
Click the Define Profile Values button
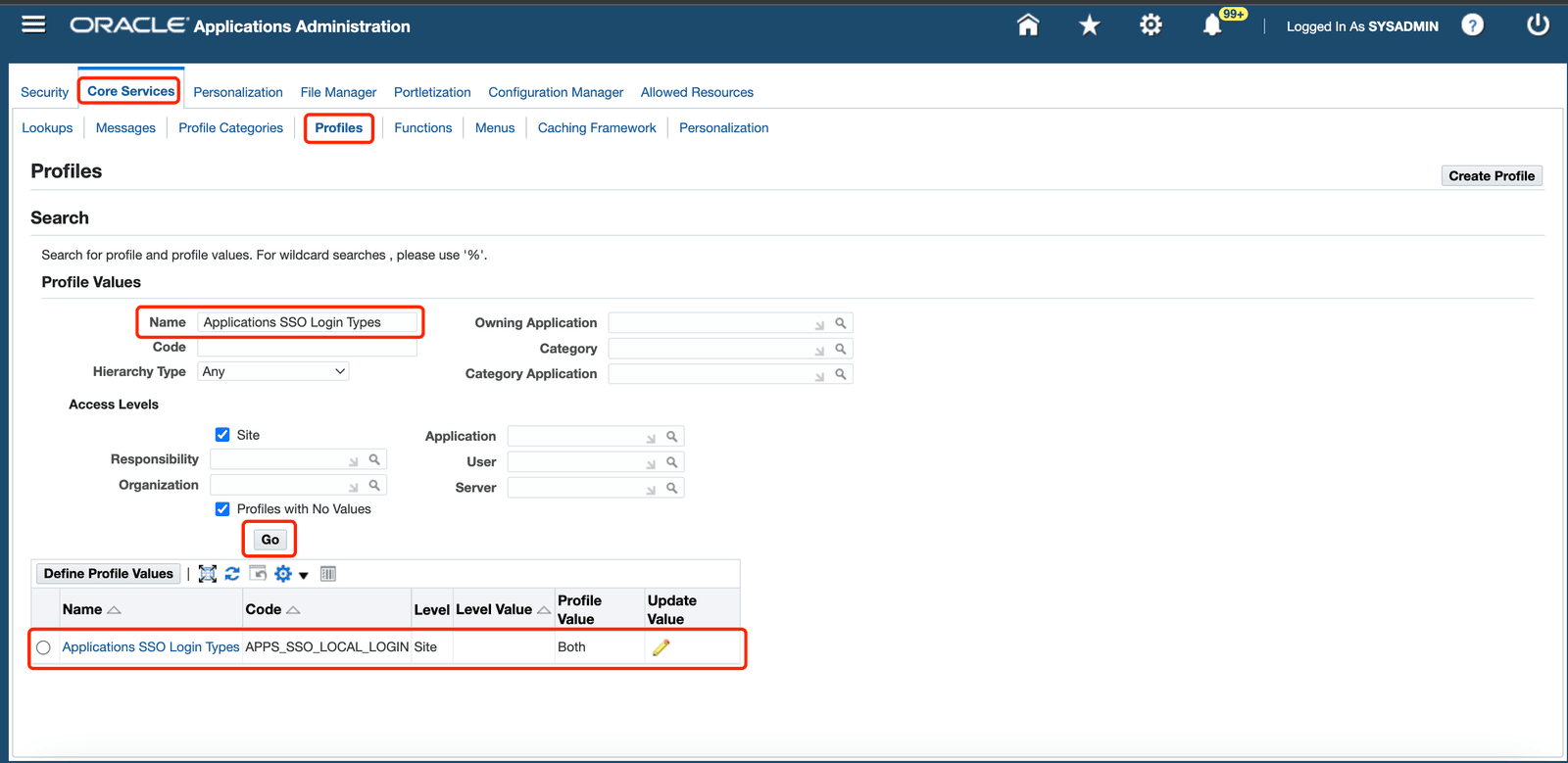pos(109,574)
